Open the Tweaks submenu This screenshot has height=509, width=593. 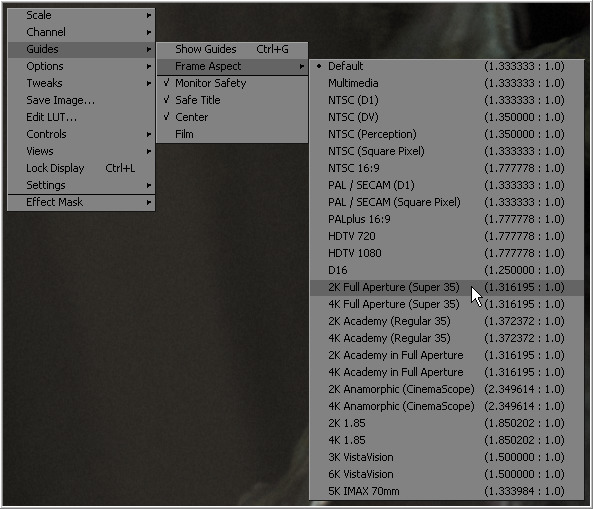click(x=81, y=83)
